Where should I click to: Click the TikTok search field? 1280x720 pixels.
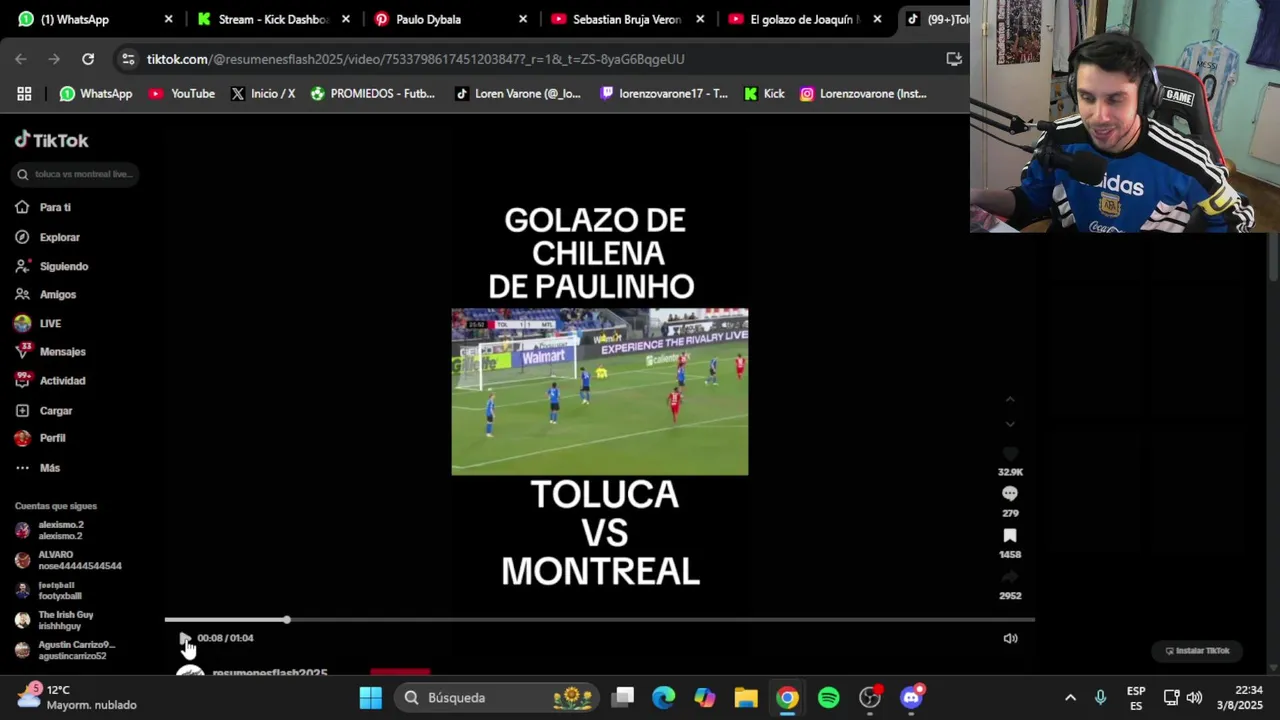pyautogui.click(x=76, y=174)
